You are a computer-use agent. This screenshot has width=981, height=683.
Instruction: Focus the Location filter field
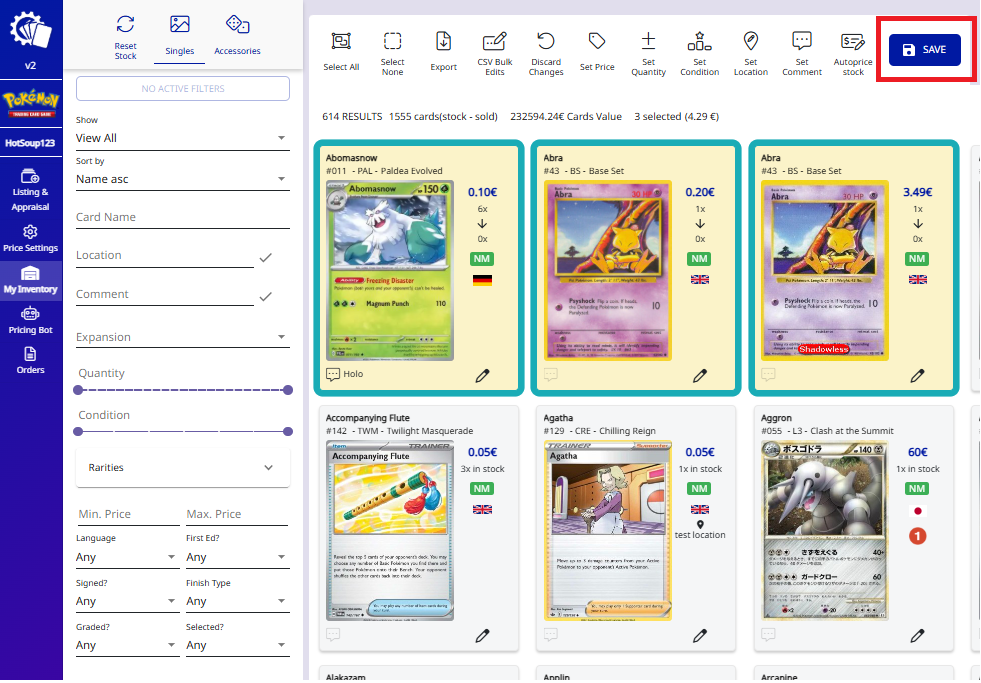165,255
